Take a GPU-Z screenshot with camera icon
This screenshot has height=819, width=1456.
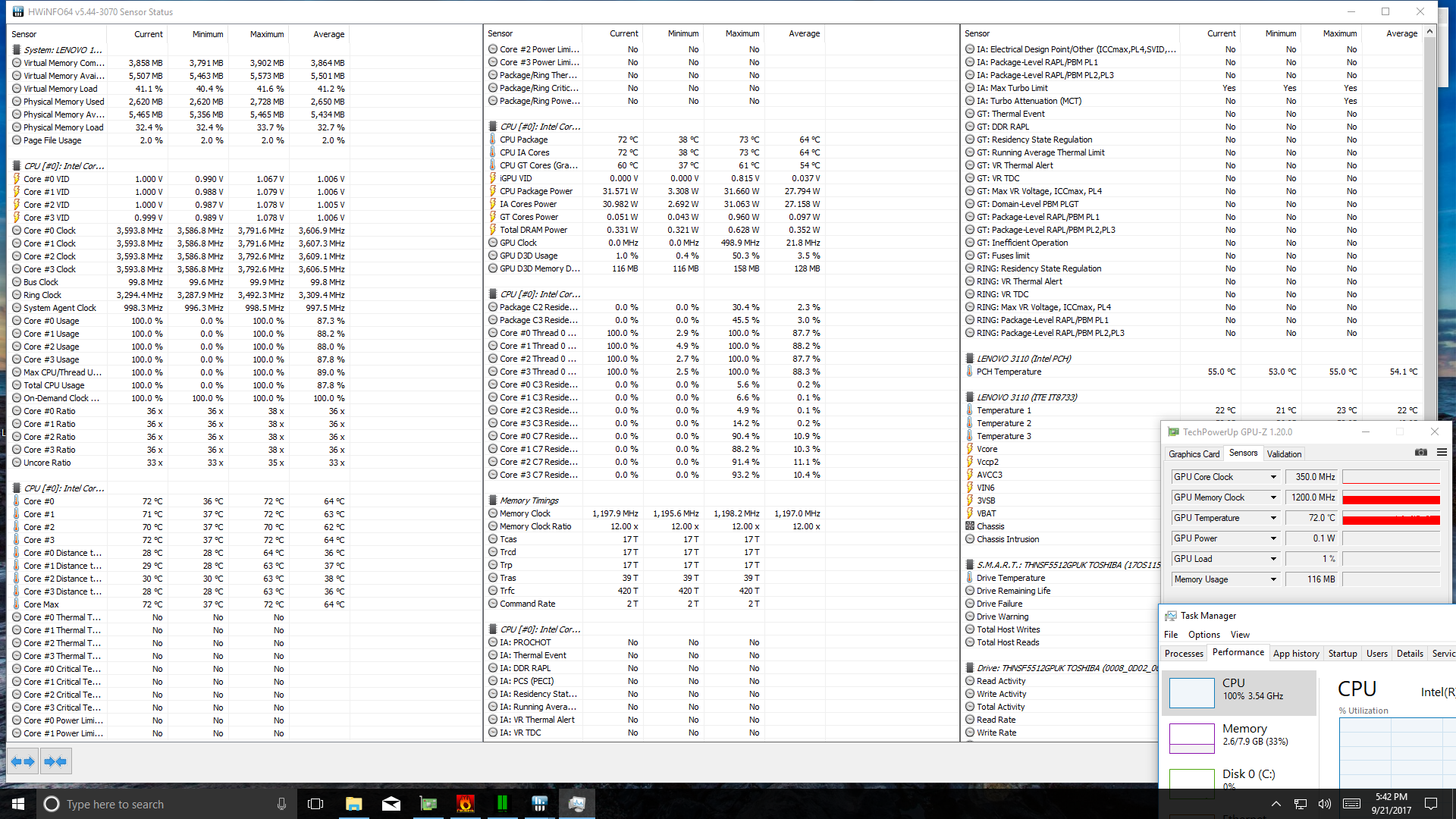(x=1420, y=453)
